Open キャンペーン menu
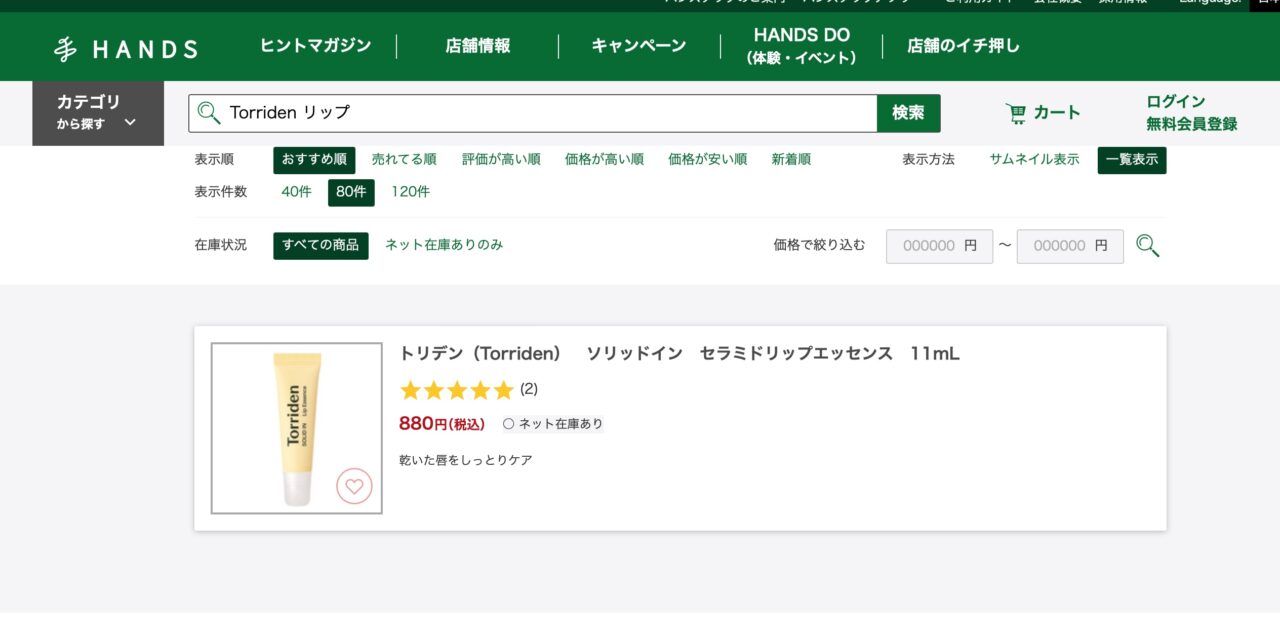This screenshot has height=637, width=1280. [639, 46]
